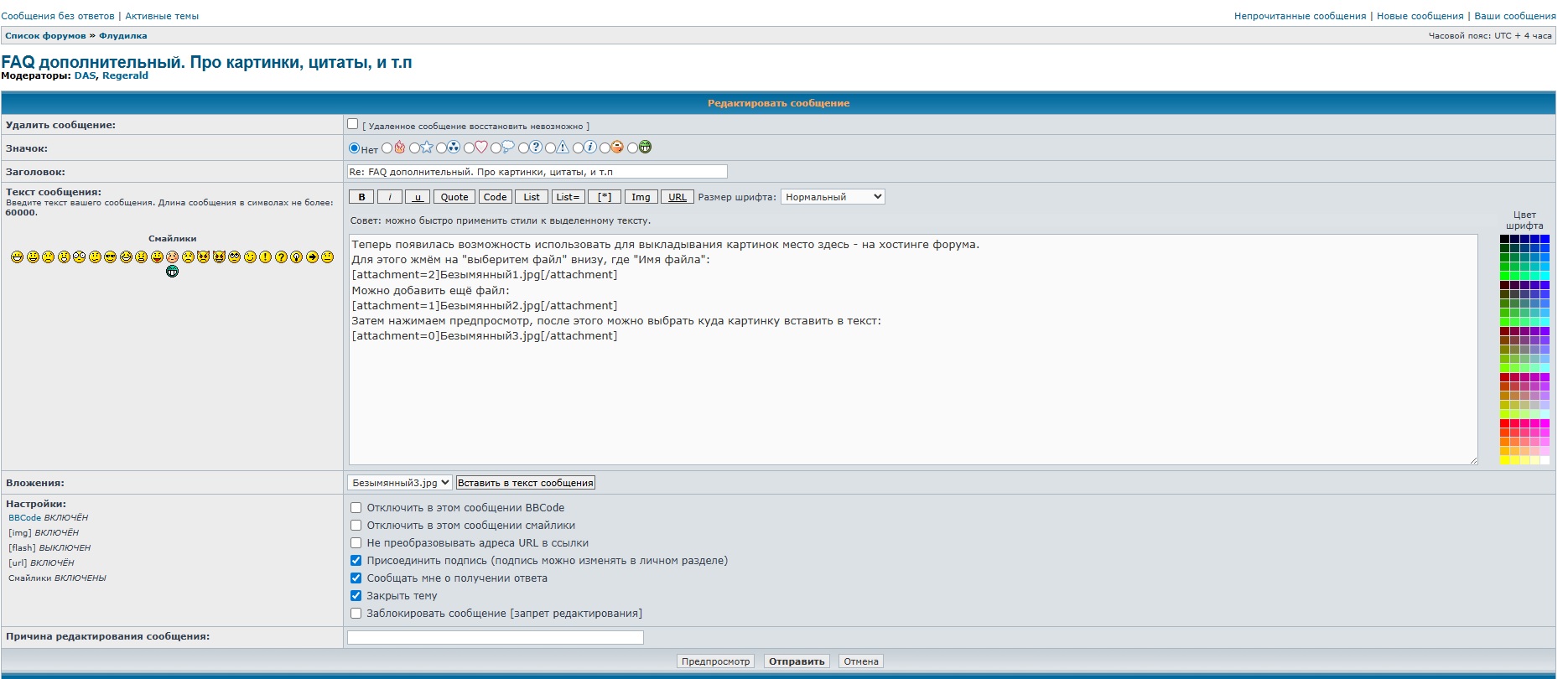Check the delete message checkbox
The image size is (1568, 679).
point(353,124)
